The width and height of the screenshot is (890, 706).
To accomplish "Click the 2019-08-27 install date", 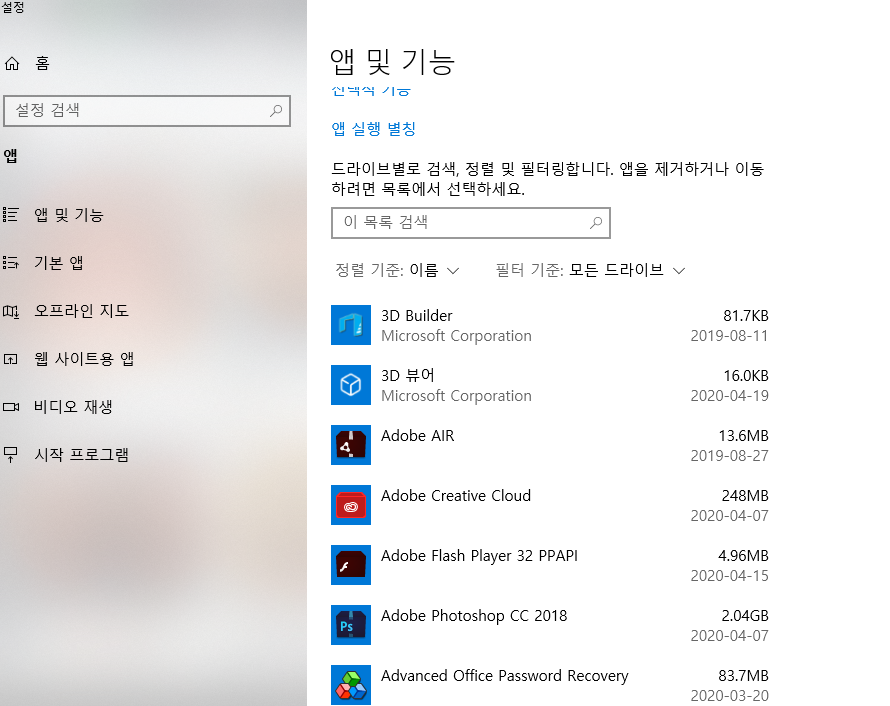I will 729,456.
